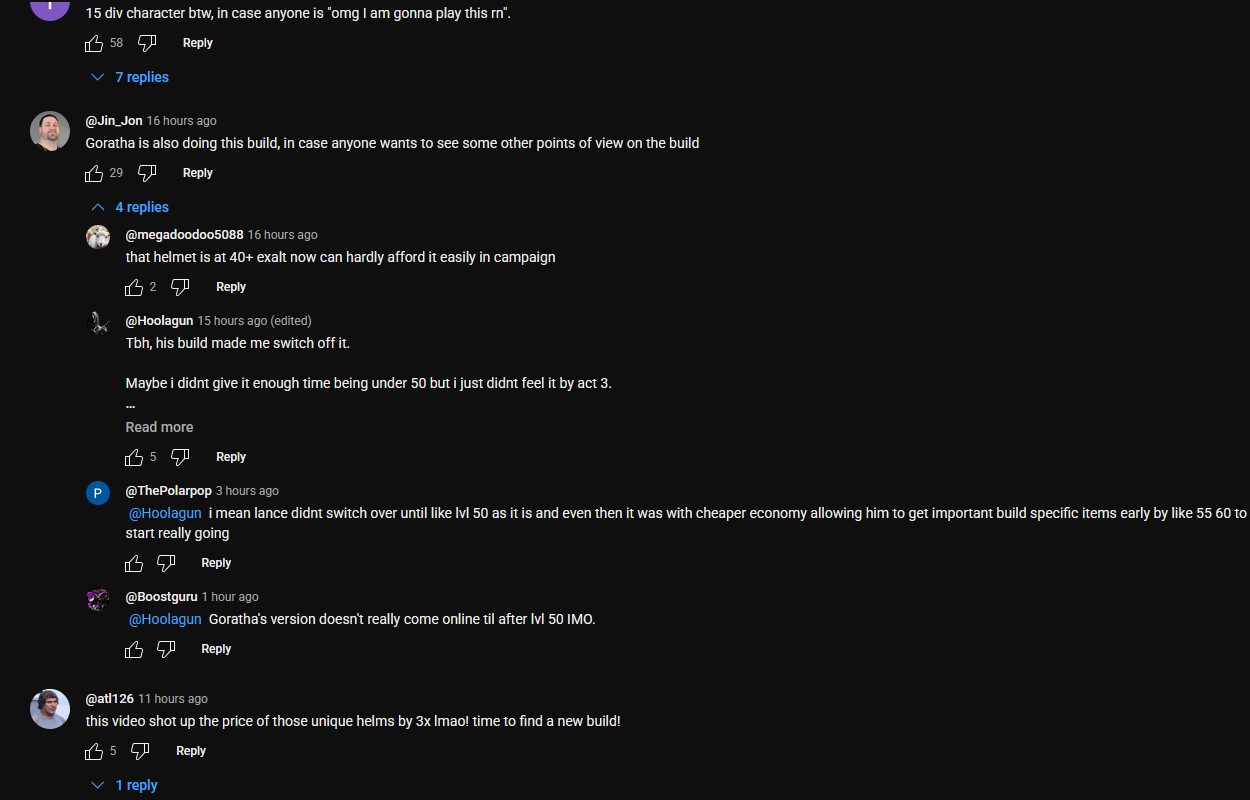Viewport: 1250px width, 800px height.
Task: Thumbs up @ThePolarpop's reply
Action: tap(134, 563)
